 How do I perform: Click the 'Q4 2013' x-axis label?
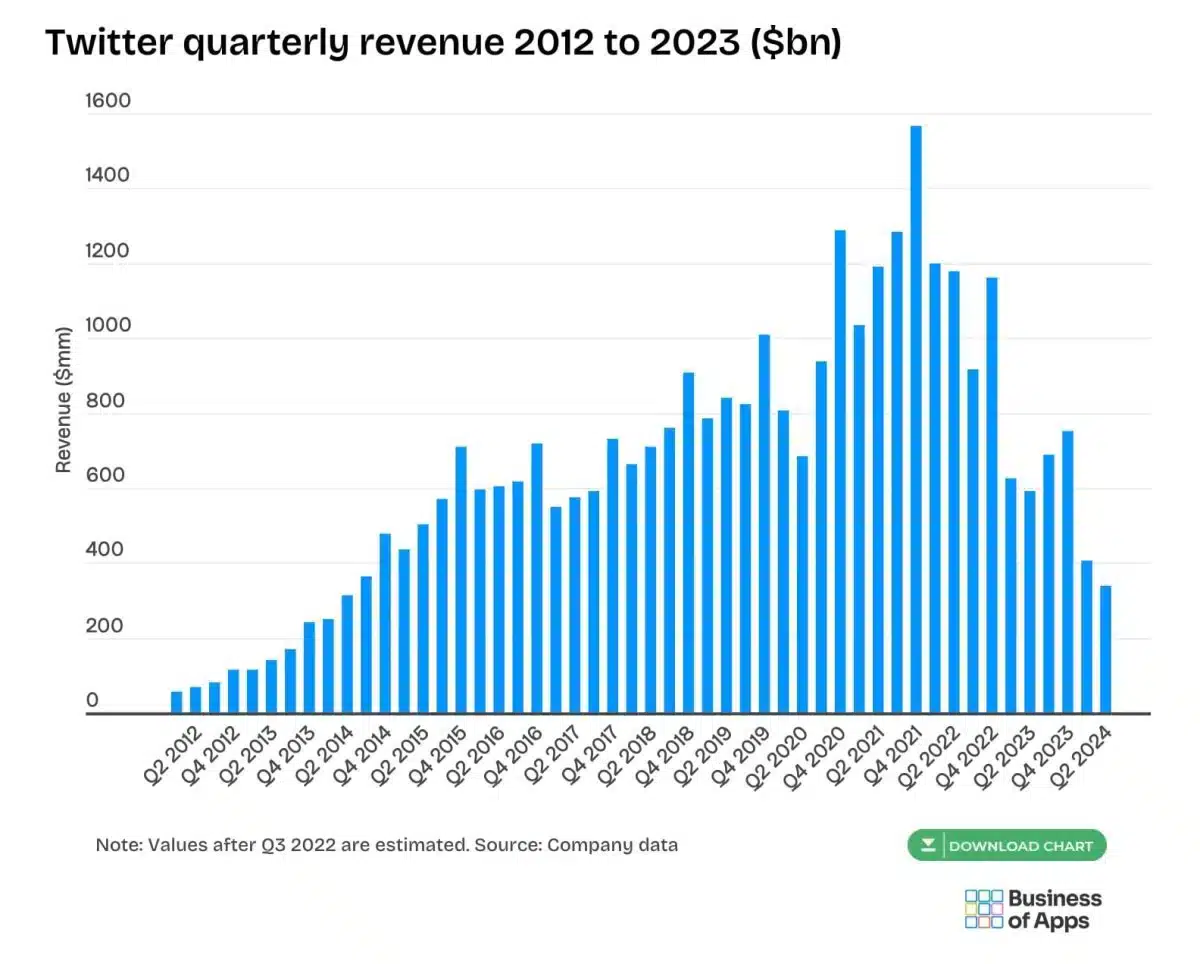(x=286, y=757)
